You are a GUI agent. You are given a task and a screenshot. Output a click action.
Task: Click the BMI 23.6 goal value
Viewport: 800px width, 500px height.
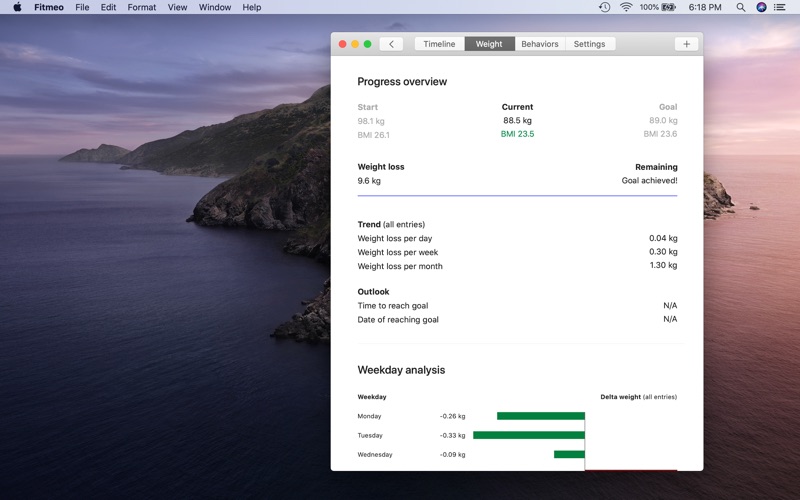[660, 134]
